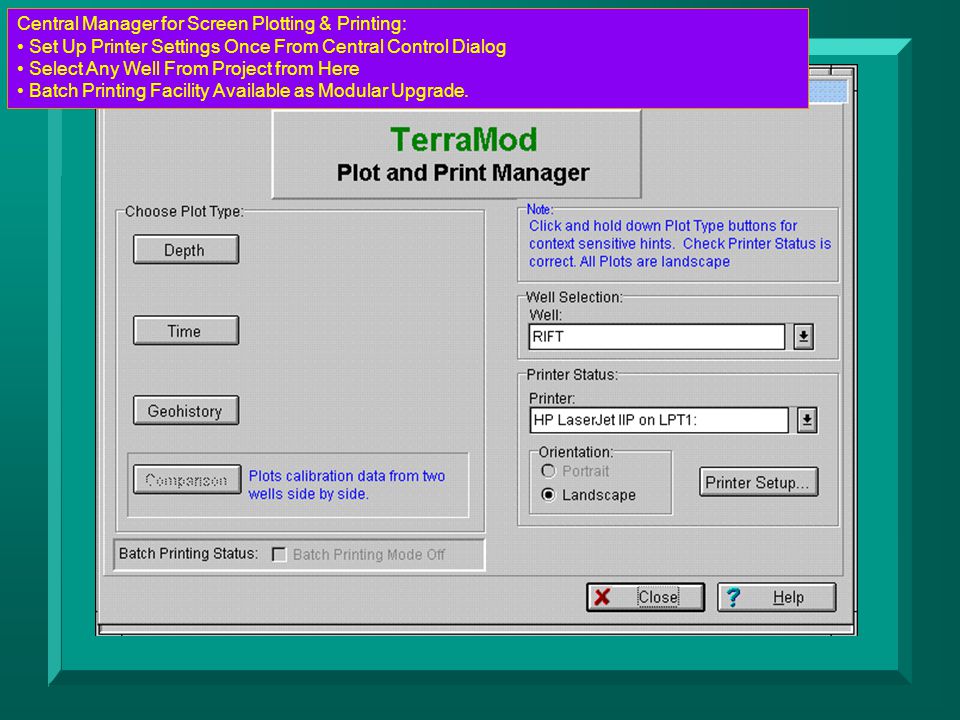Image resolution: width=960 pixels, height=720 pixels.
Task: Toggle the Batch Printing Mode Off checkbox
Action: click(279, 555)
